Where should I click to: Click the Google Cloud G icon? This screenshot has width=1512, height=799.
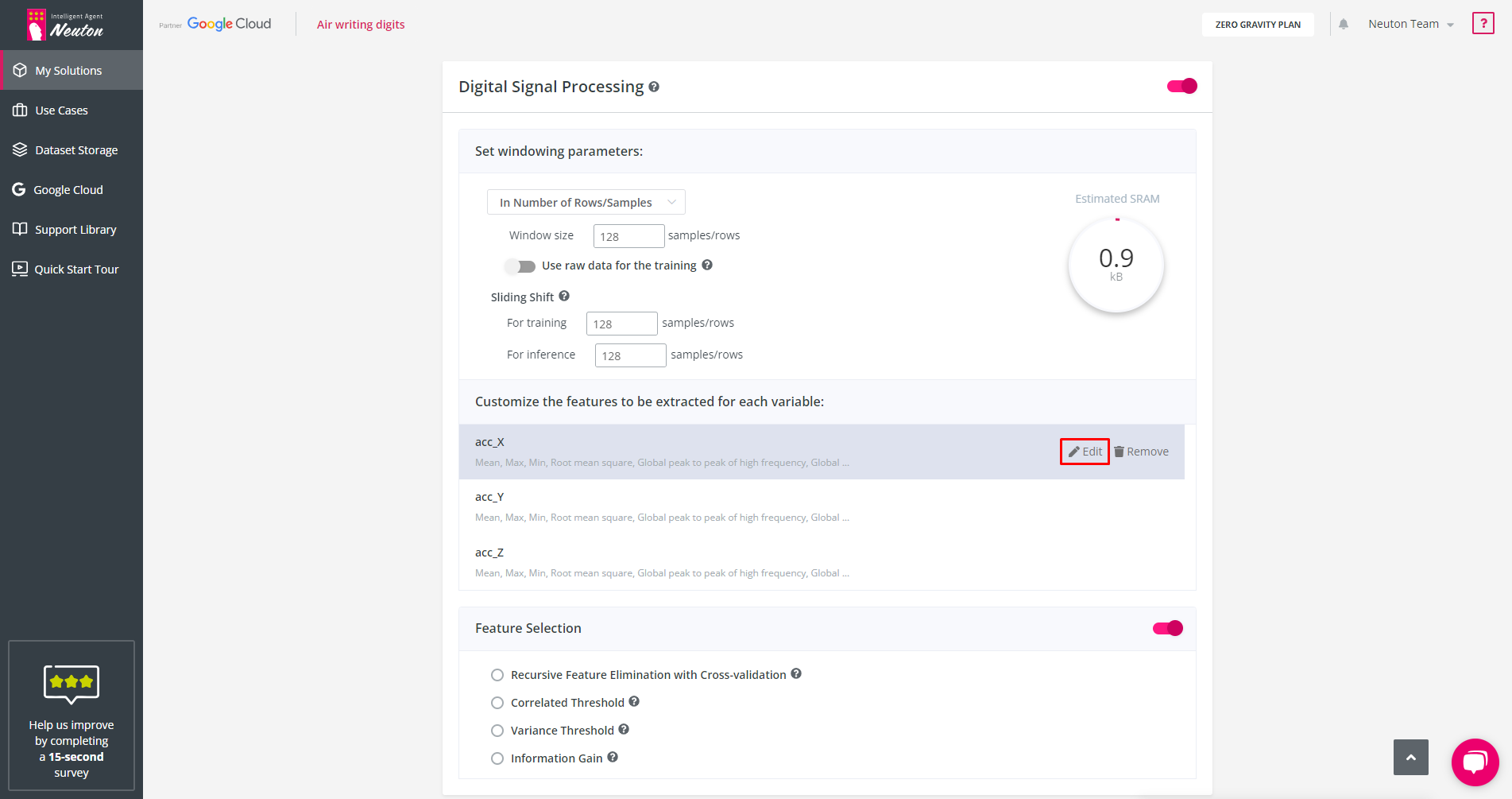click(19, 189)
